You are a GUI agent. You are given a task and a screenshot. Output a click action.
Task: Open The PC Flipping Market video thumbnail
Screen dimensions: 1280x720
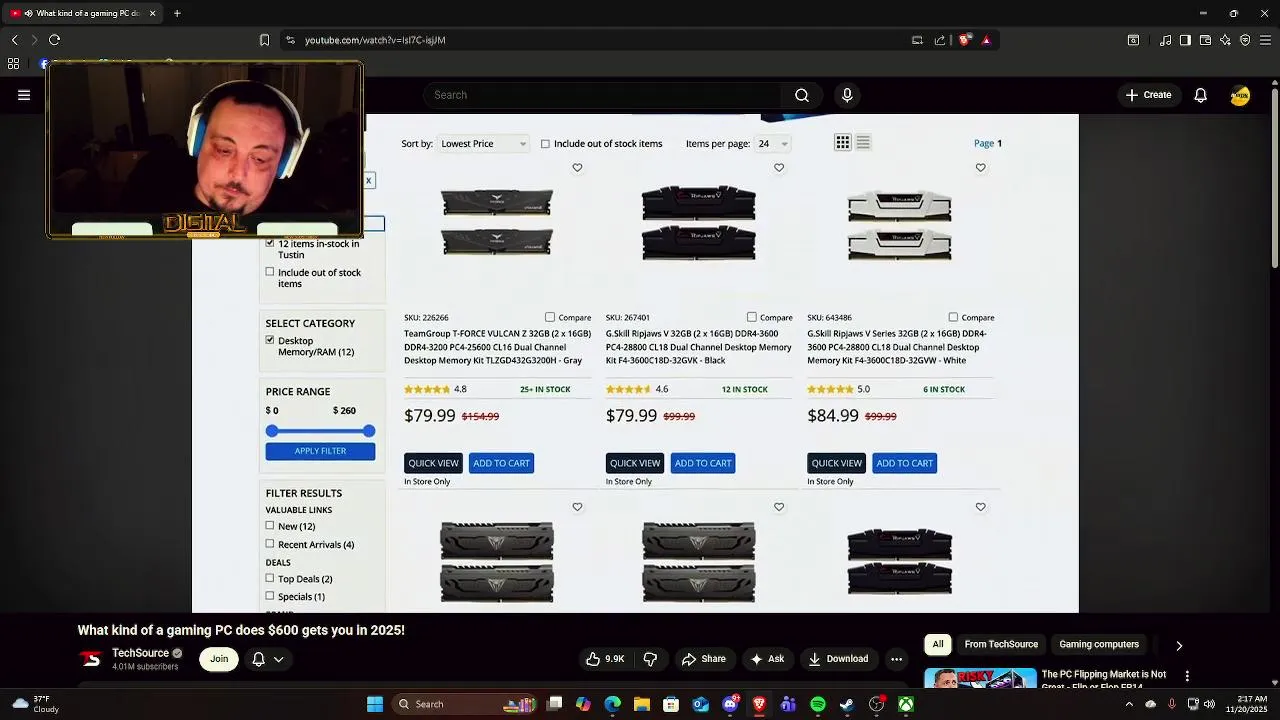[x=980, y=678]
